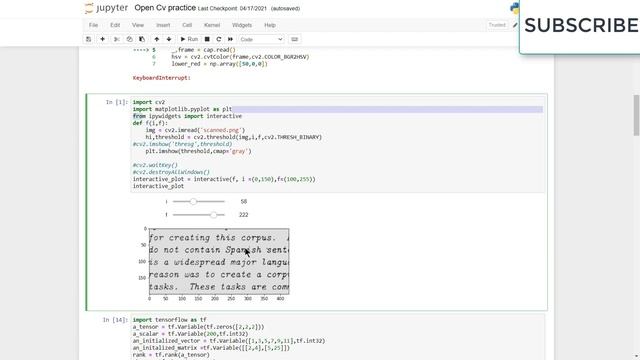Copy the selected cell

tap(129, 39)
